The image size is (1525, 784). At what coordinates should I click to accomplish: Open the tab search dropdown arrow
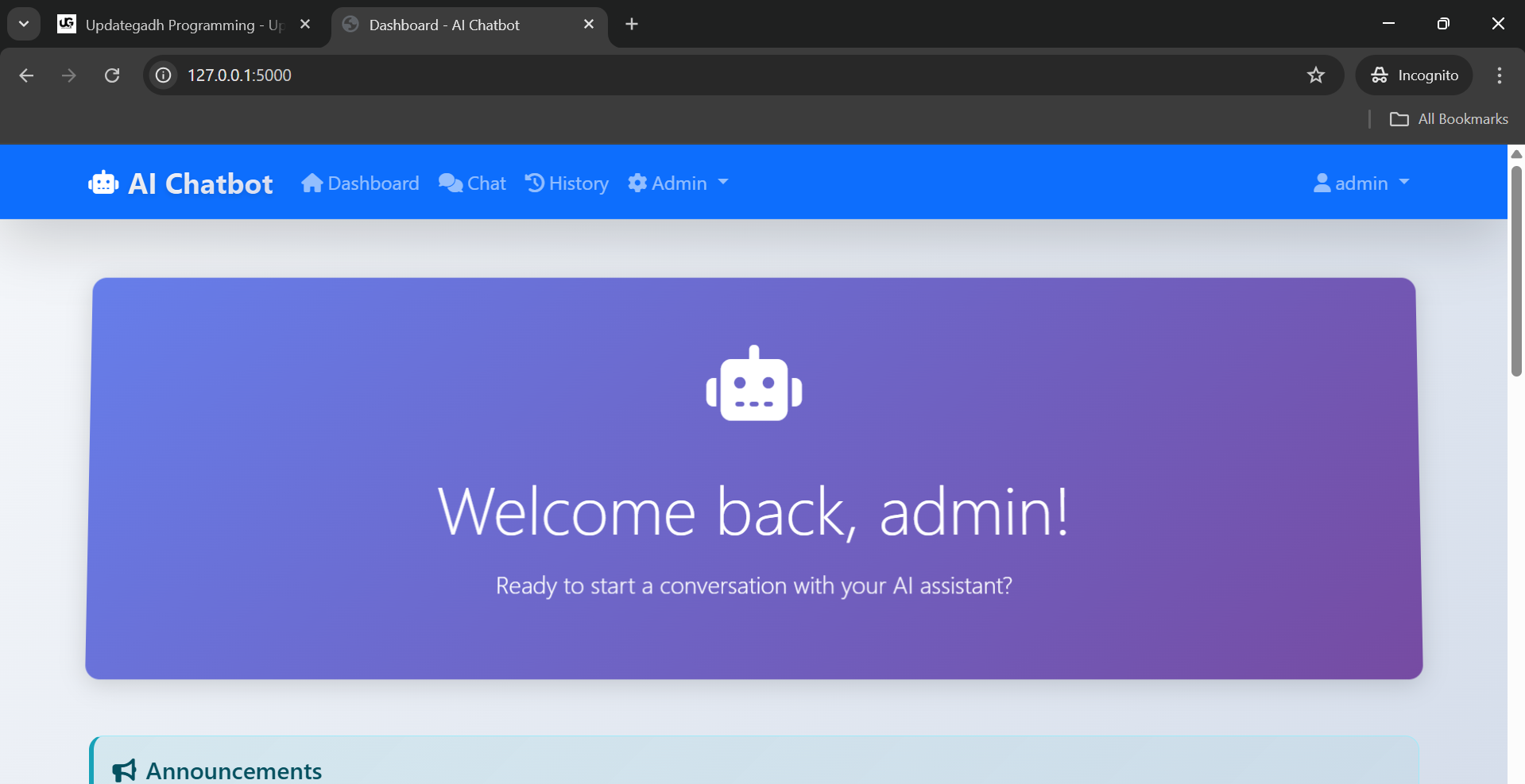(x=24, y=25)
